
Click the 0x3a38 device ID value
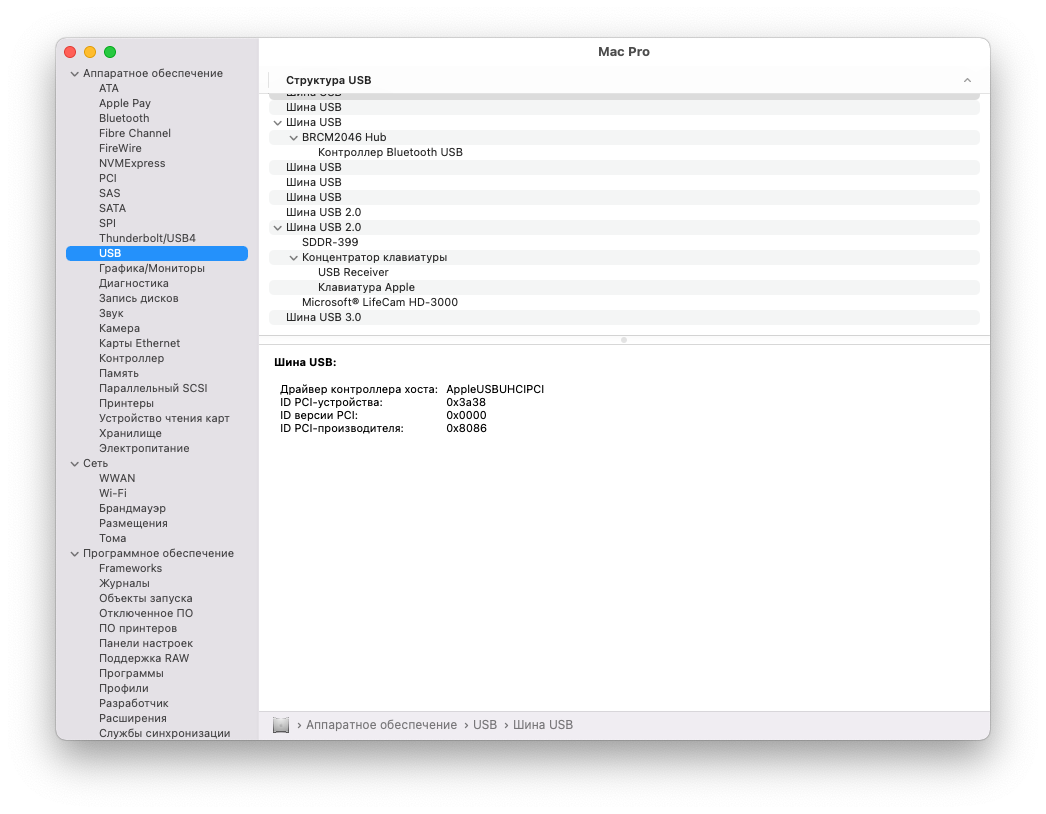coord(466,403)
